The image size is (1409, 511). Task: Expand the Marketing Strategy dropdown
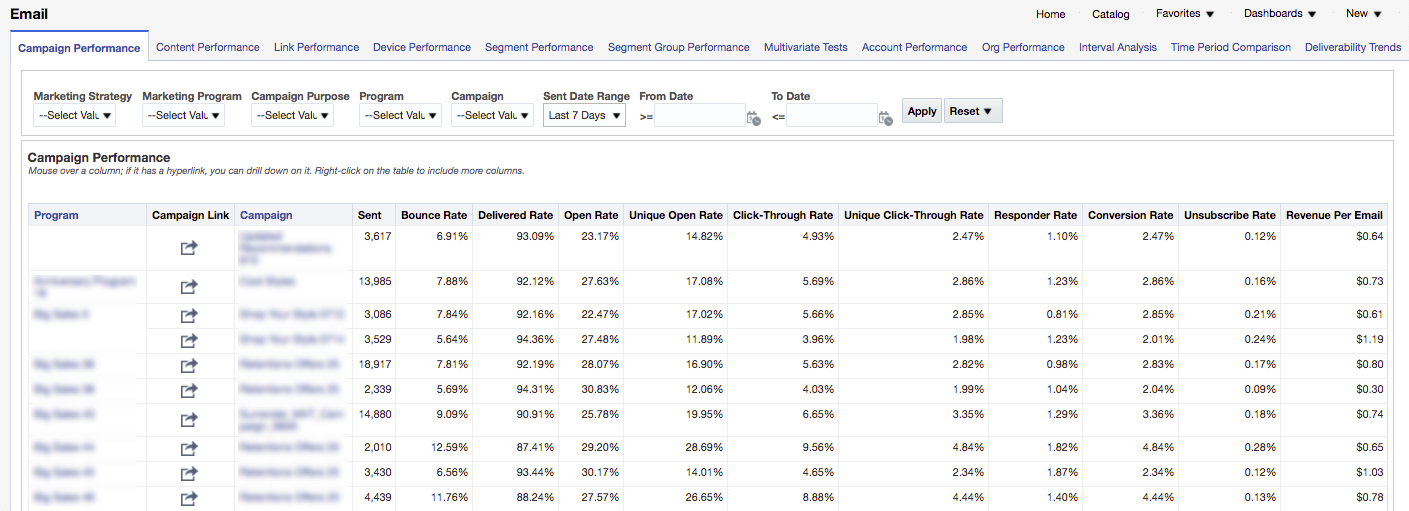pyautogui.click(x=75, y=116)
